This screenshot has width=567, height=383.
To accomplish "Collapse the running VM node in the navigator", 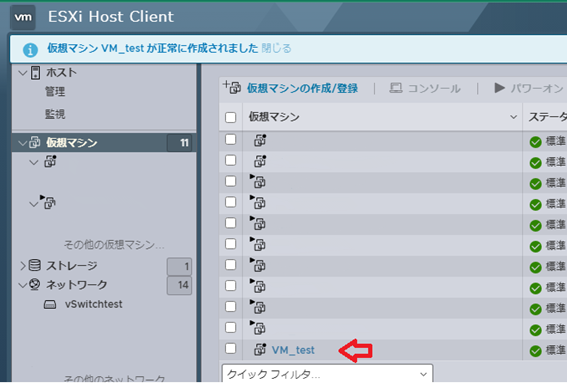I will click(x=33, y=204).
